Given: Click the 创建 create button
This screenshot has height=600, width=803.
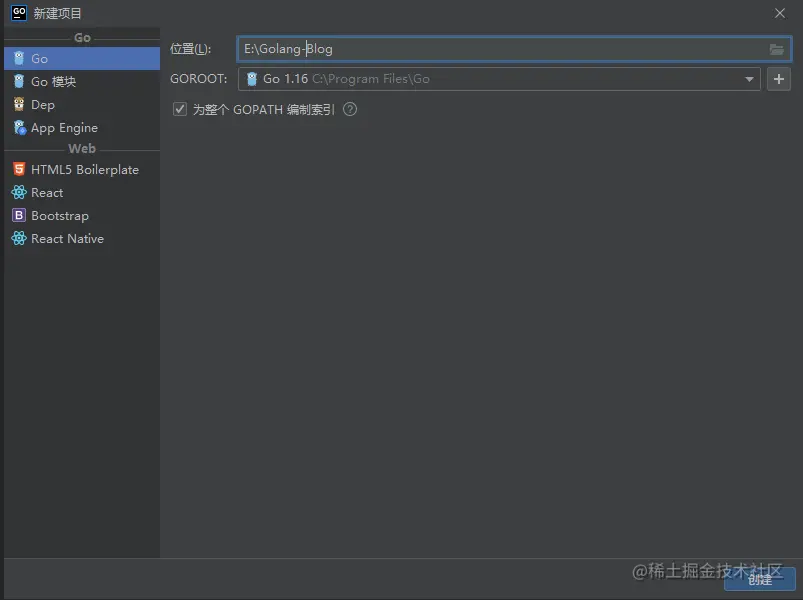Looking at the screenshot, I should click(759, 579).
